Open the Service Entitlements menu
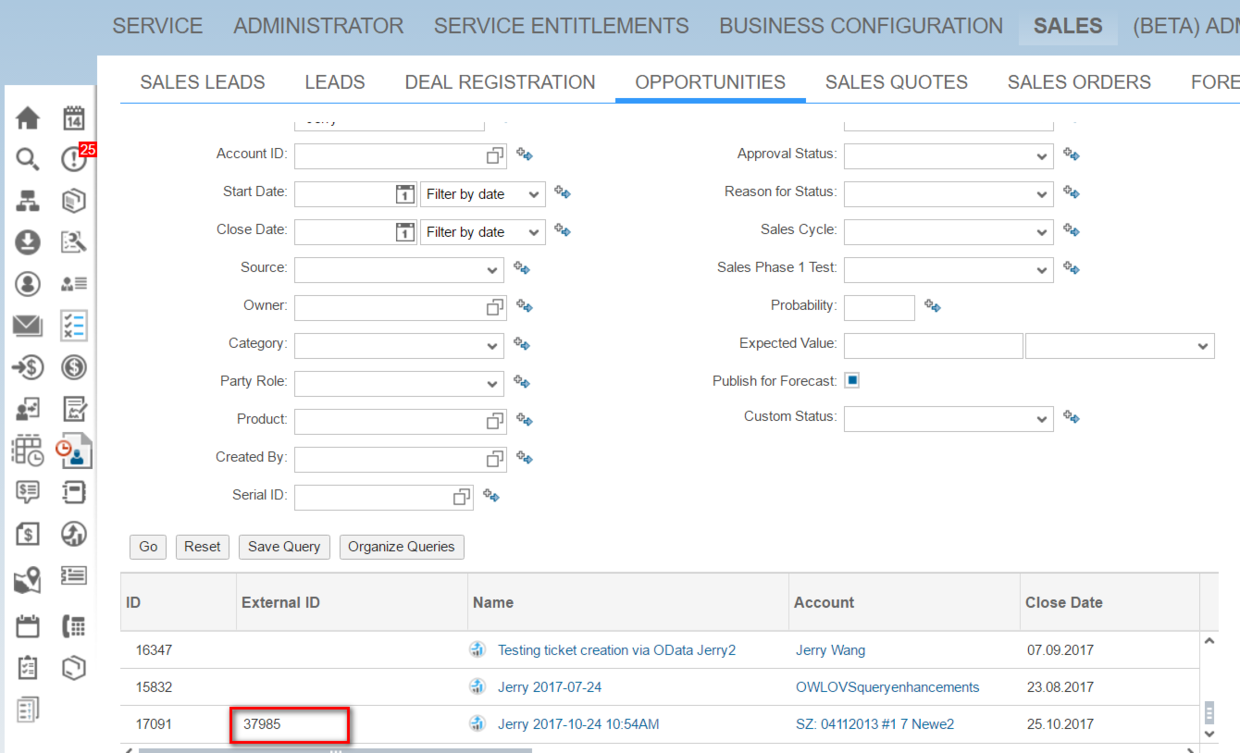 pos(561,26)
